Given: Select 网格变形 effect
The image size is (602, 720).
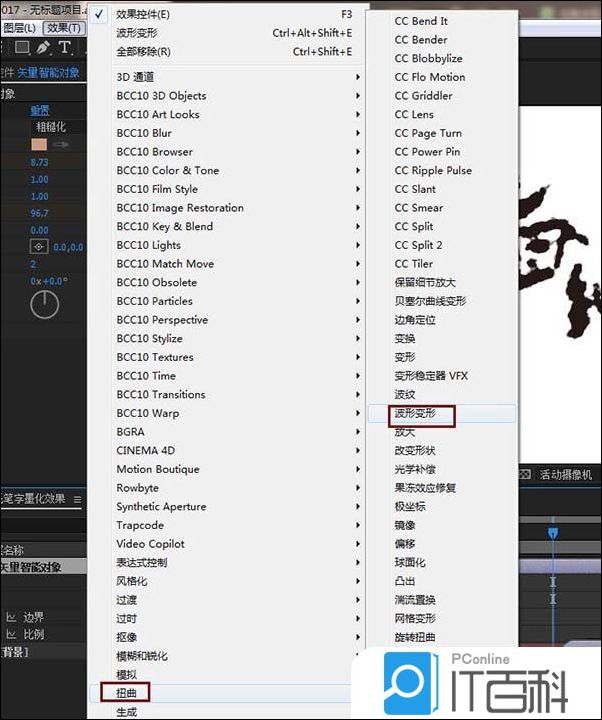Looking at the screenshot, I should coord(442,619).
